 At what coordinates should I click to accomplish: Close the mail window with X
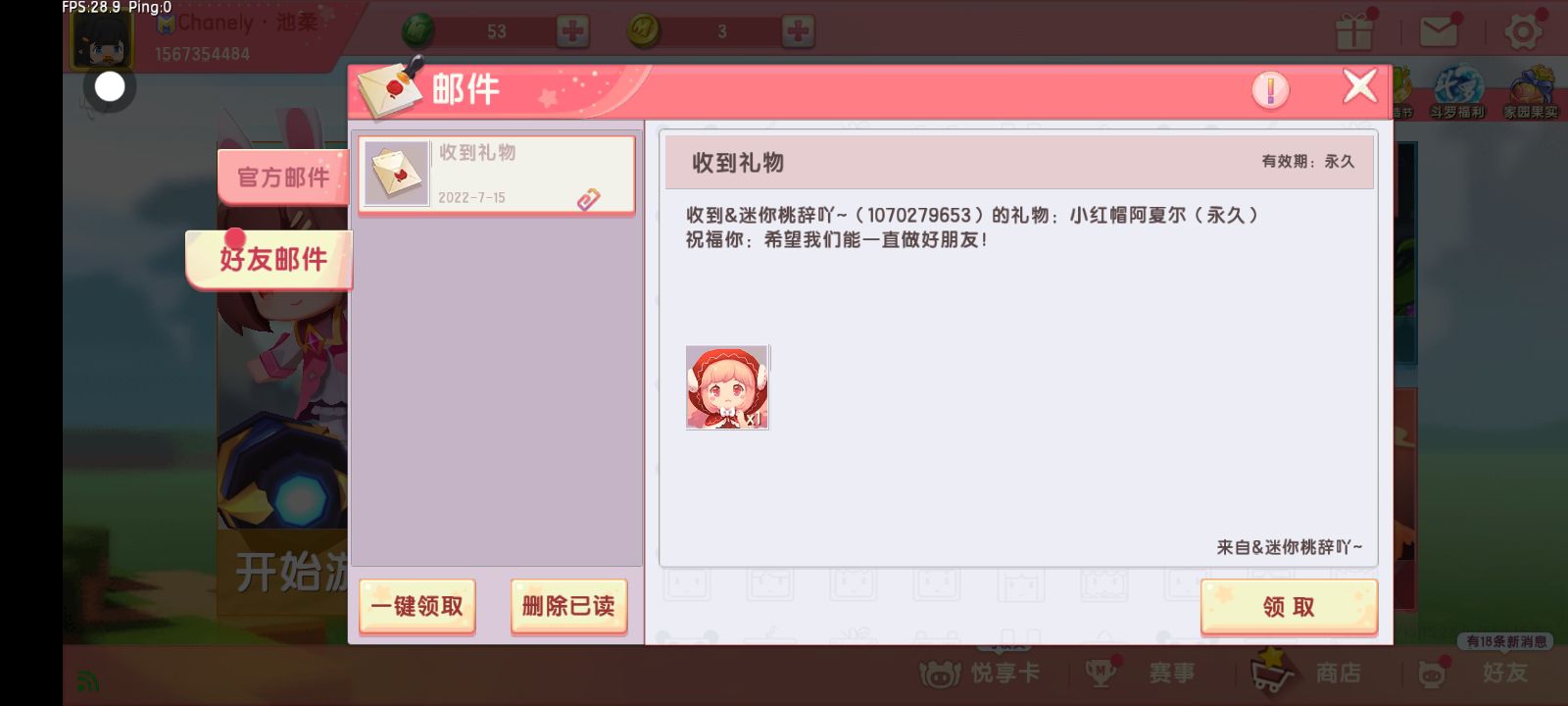point(1359,86)
